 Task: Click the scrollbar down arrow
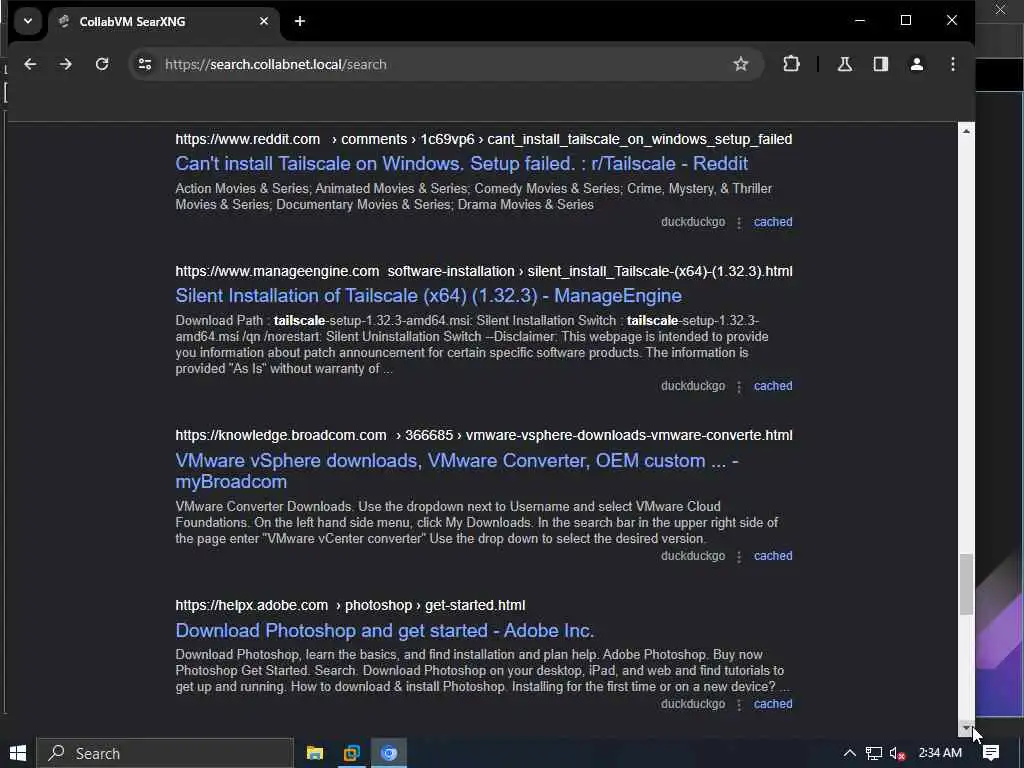[966, 728]
